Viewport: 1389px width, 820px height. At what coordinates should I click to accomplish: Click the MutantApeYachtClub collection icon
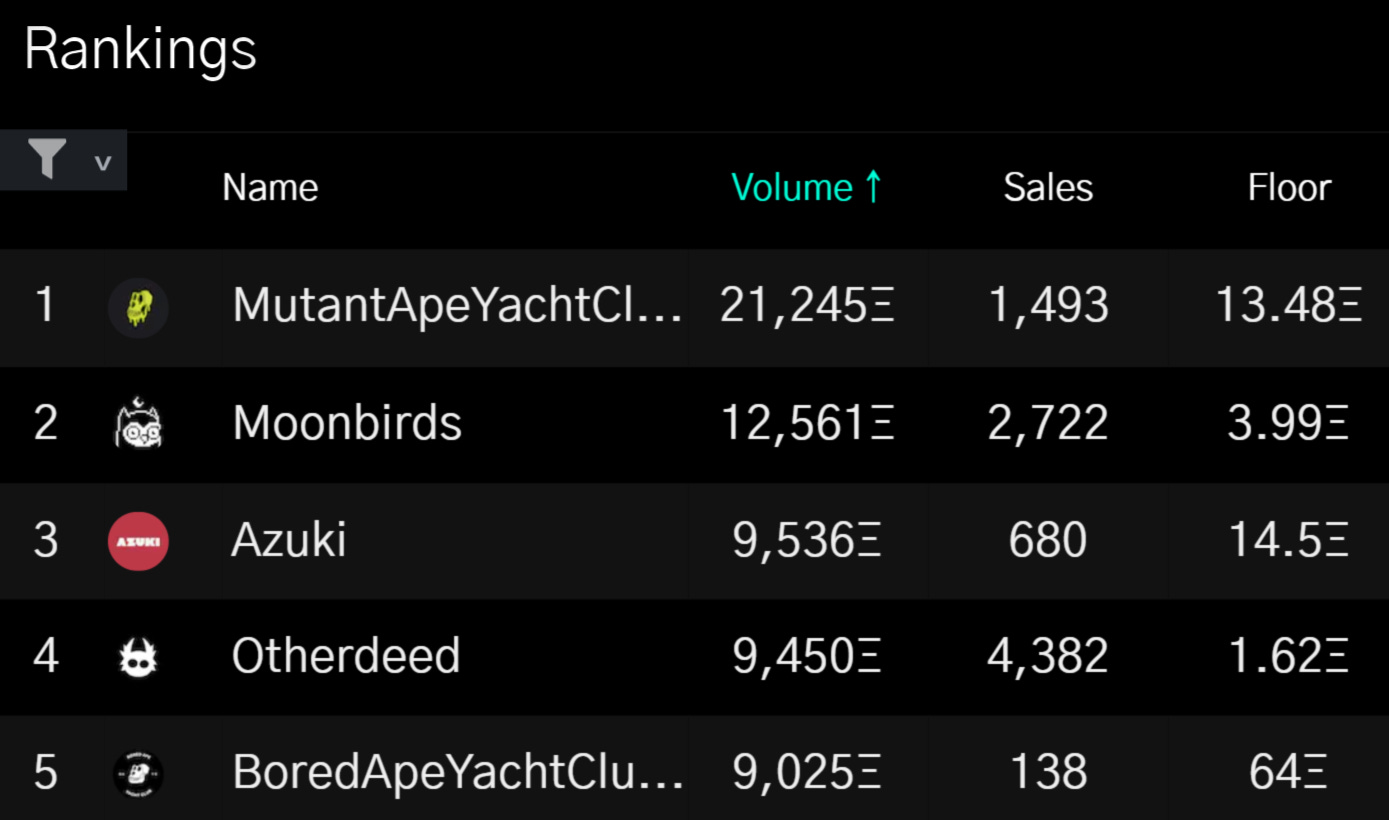click(x=138, y=307)
